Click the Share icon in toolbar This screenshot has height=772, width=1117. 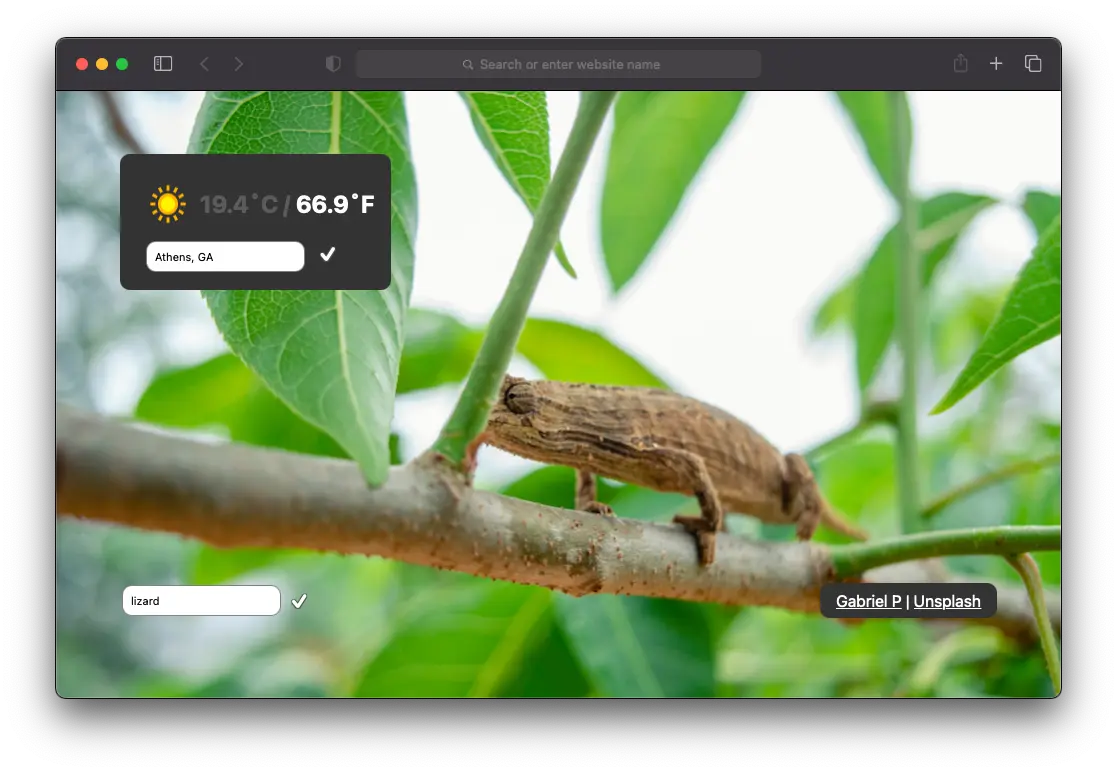[960, 63]
